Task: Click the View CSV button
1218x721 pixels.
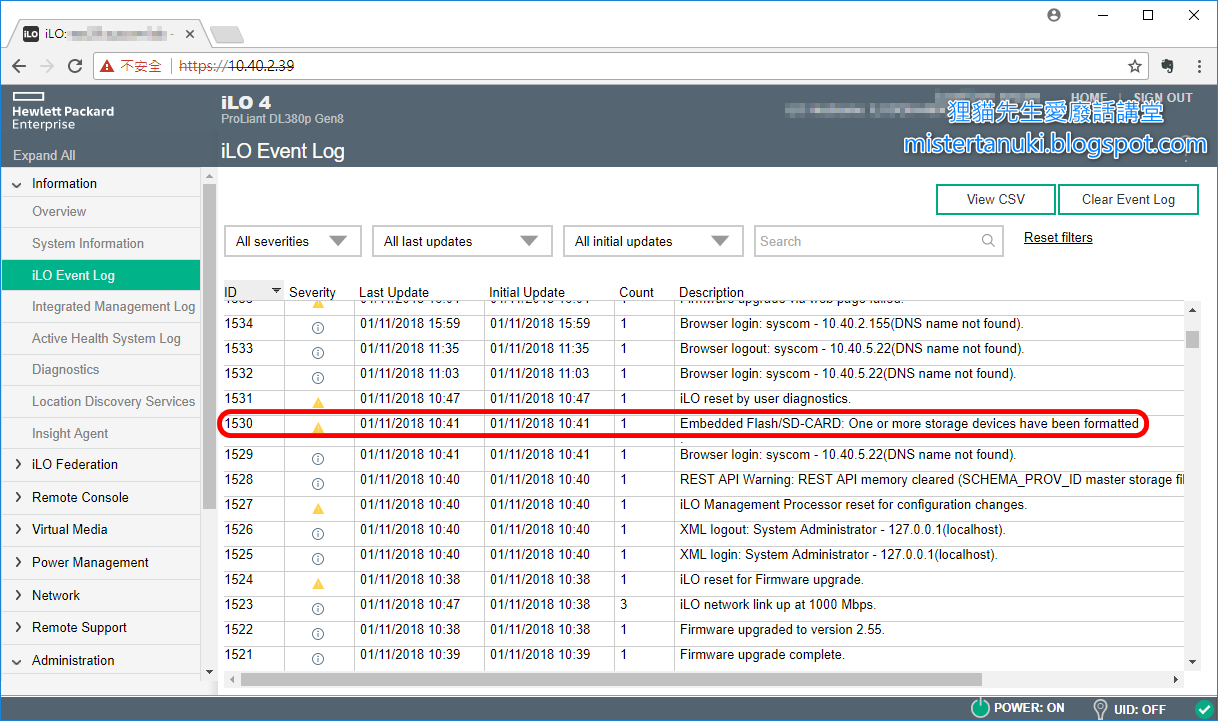Action: [x=995, y=199]
